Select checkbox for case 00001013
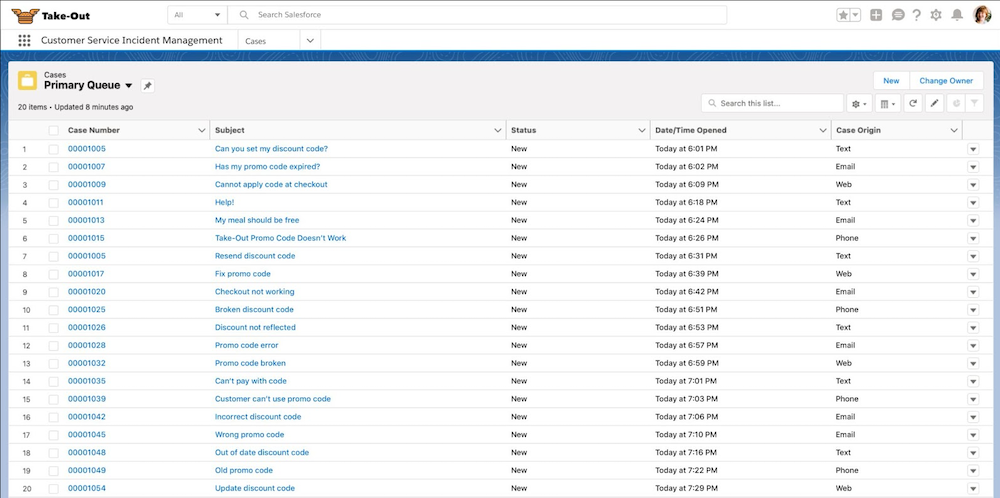This screenshot has height=498, width=1000. click(x=54, y=220)
